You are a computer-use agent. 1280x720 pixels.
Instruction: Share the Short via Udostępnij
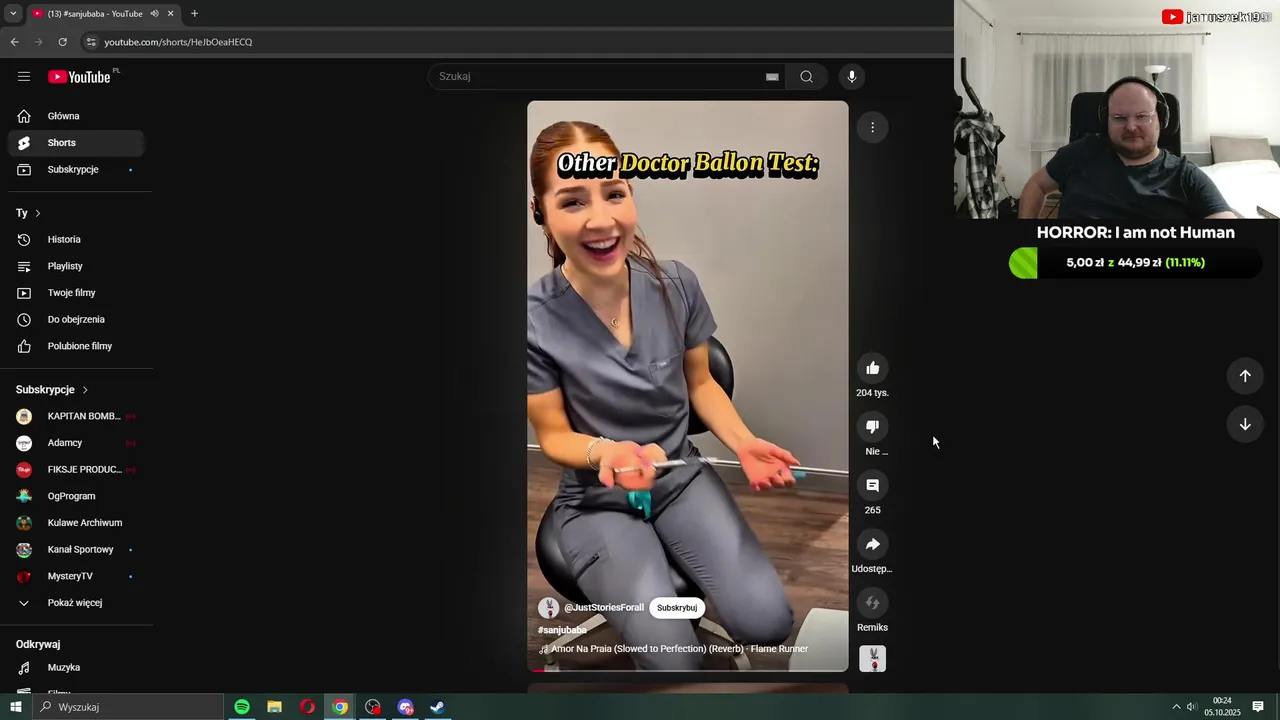pos(872,544)
